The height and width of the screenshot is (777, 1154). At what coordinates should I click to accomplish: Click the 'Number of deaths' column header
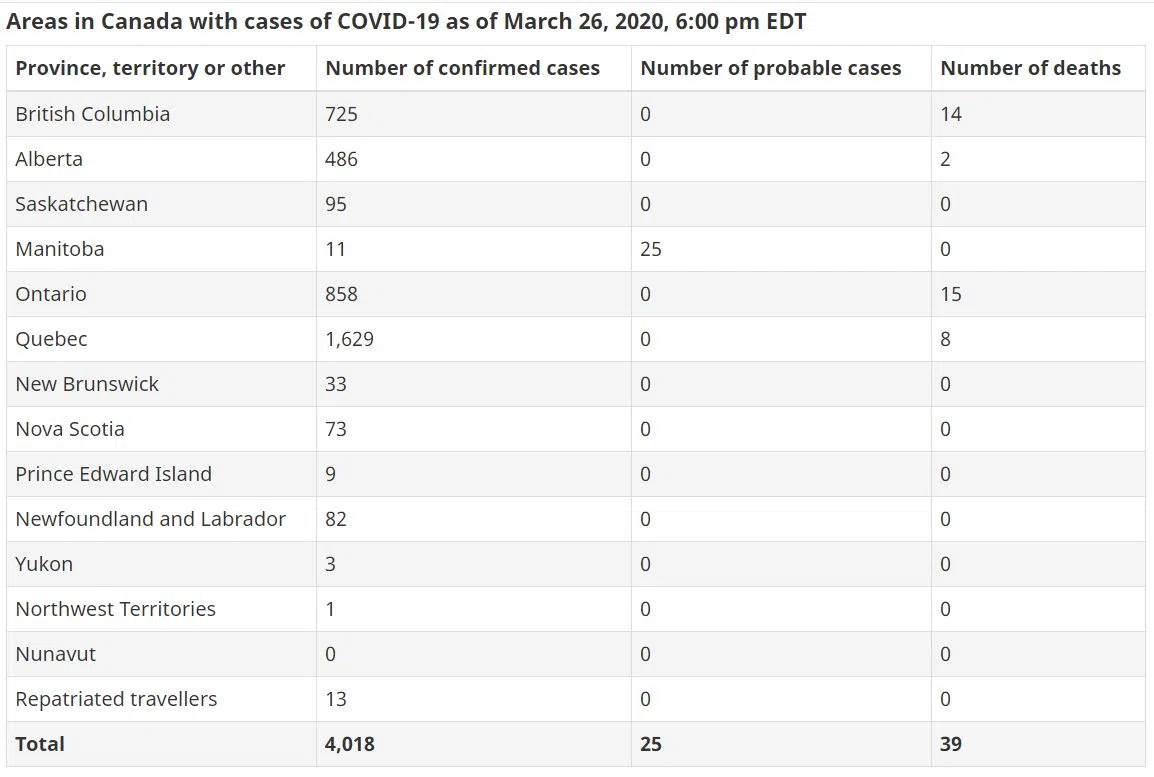(x=1030, y=68)
